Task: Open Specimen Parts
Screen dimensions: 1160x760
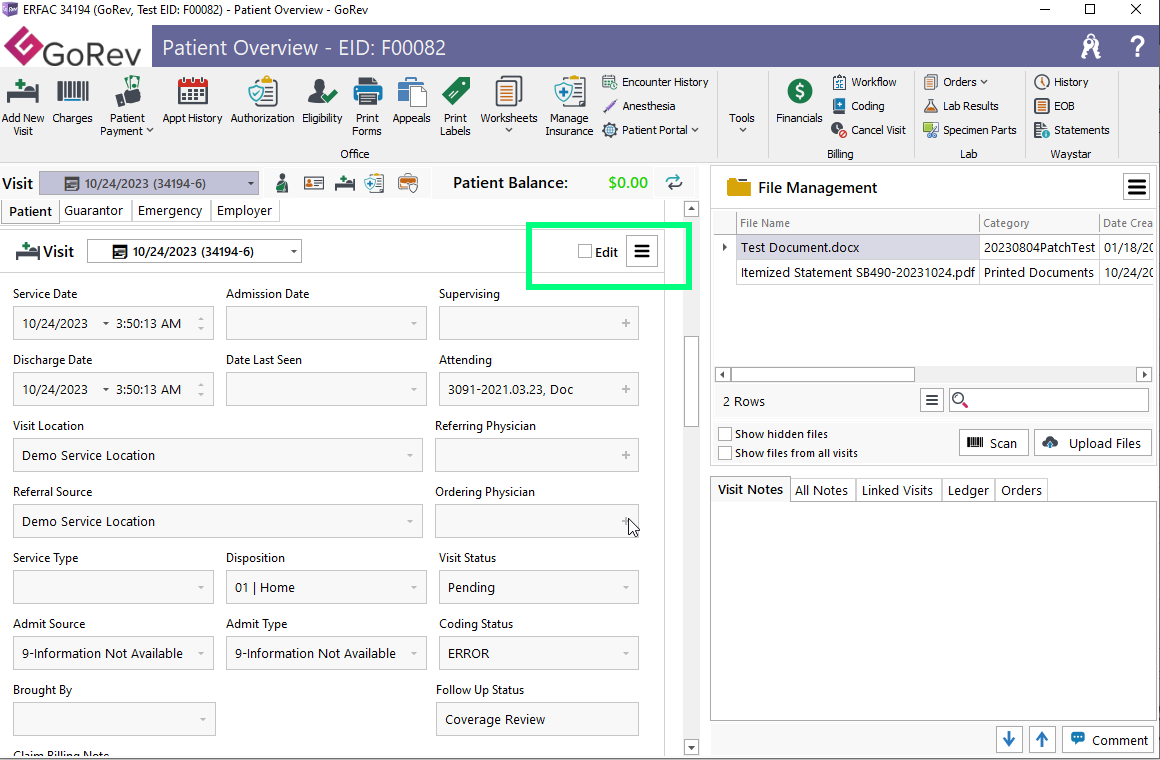Action: pos(969,130)
